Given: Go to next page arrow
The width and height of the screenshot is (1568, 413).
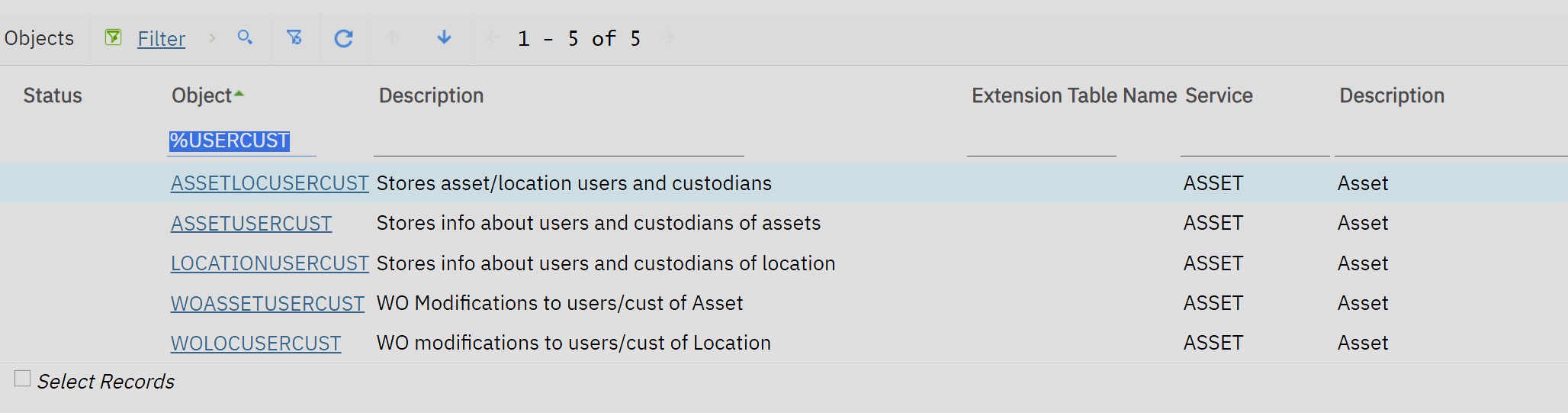Looking at the screenshot, I should point(669,37).
